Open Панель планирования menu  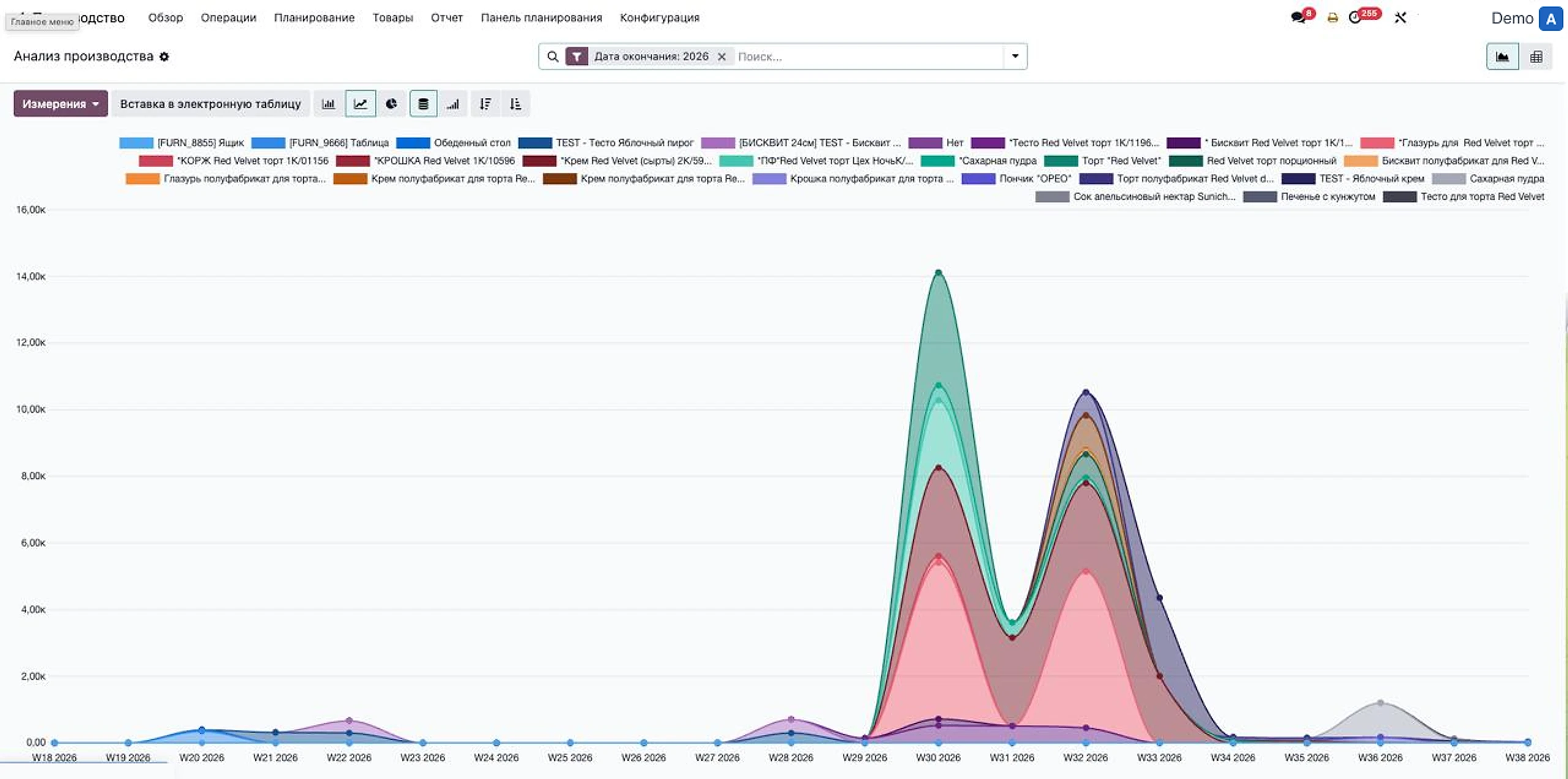[541, 18]
